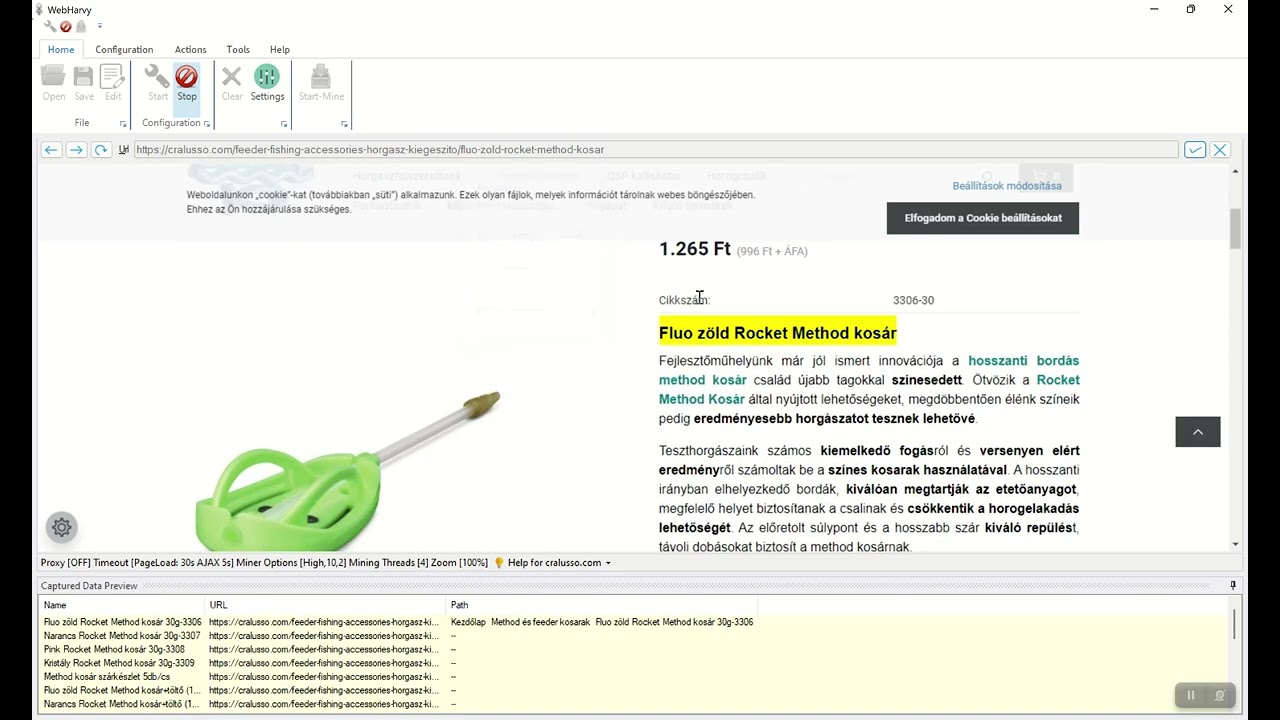
Task: Pause using the overlay pause button
Action: (1191, 695)
